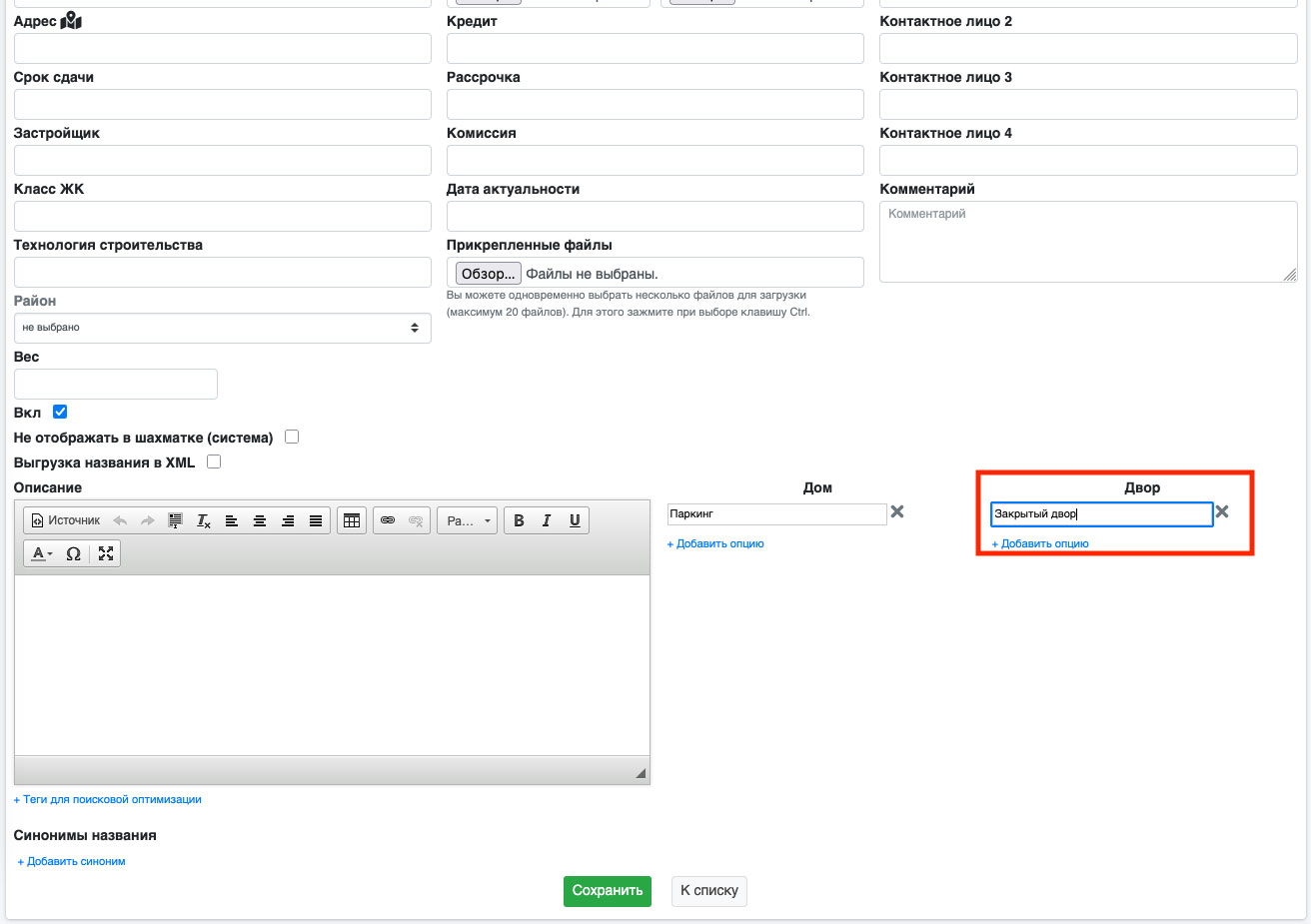Click the Срок сдачи input field
This screenshot has height=924, width=1311.
[223, 104]
